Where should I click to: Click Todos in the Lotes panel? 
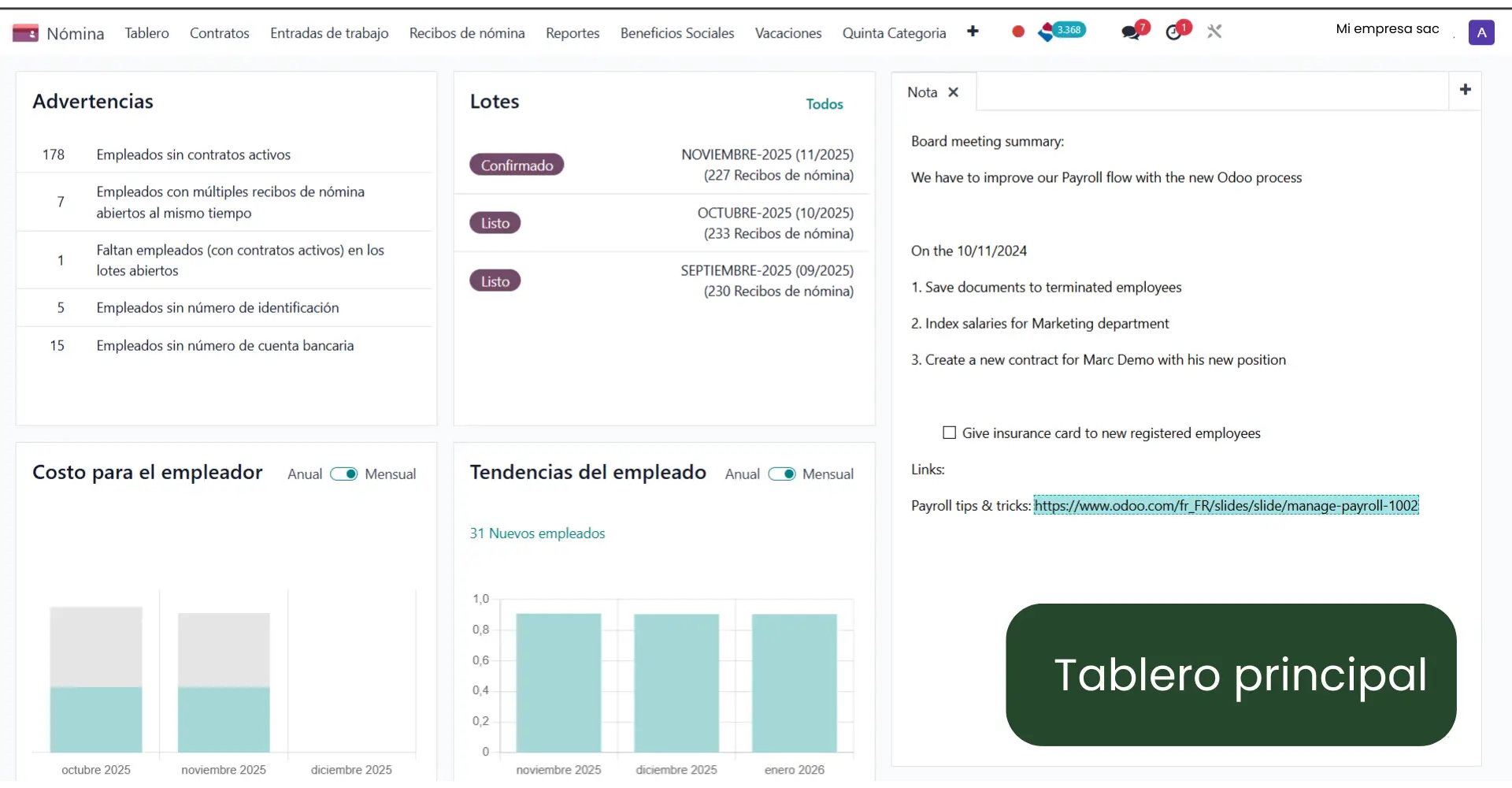pos(824,103)
